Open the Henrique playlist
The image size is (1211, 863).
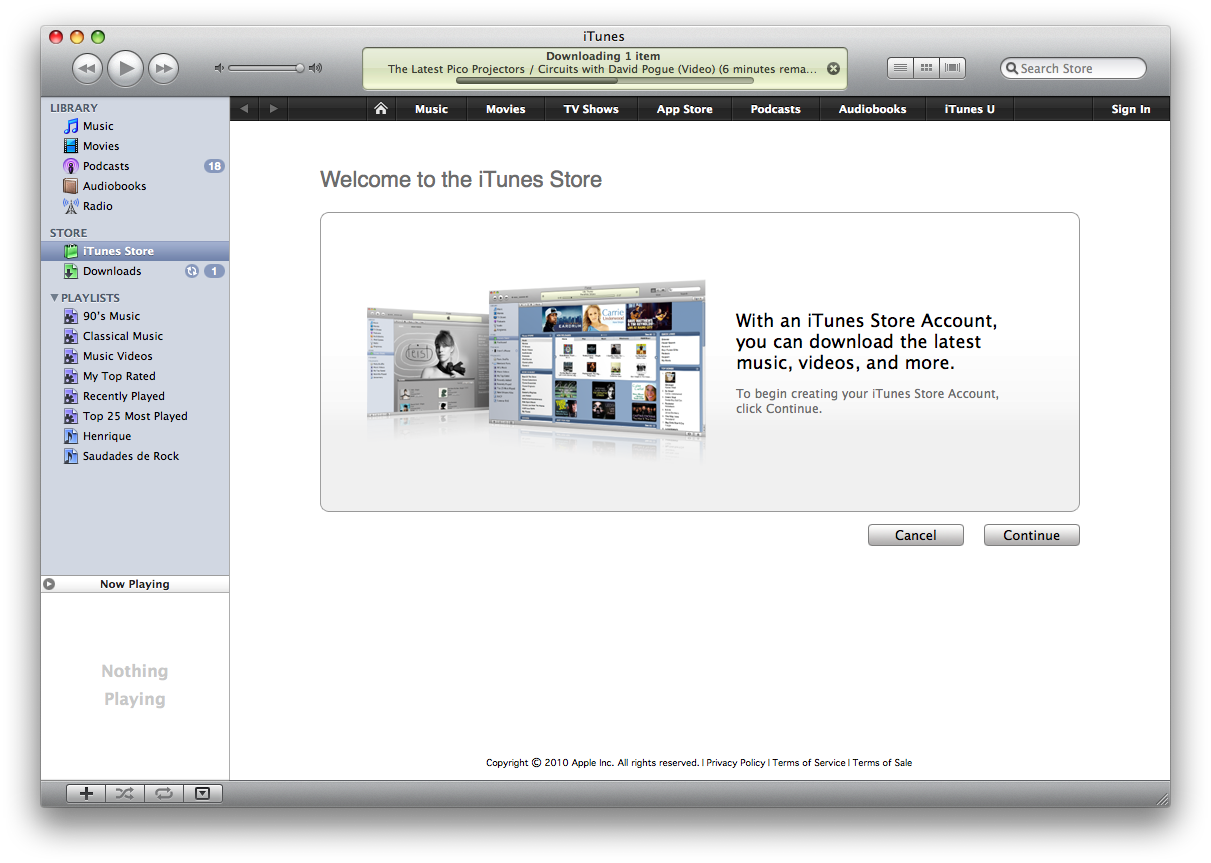135,436
